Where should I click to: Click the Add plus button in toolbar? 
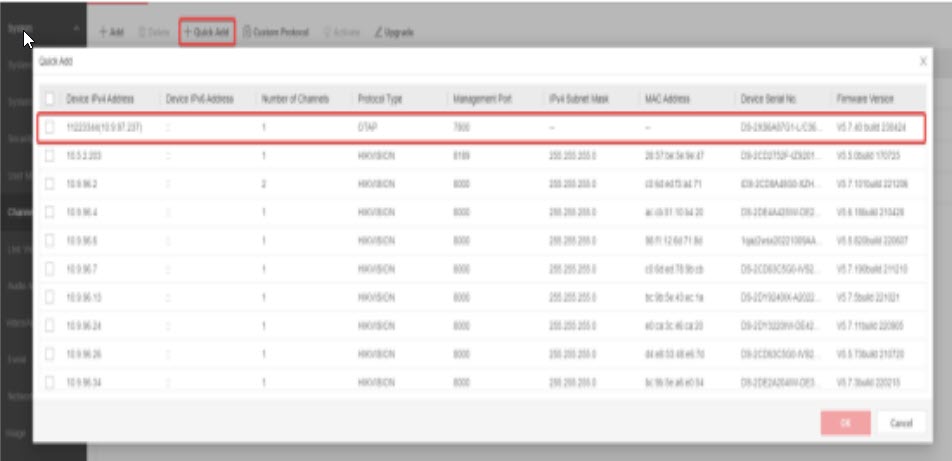111,32
